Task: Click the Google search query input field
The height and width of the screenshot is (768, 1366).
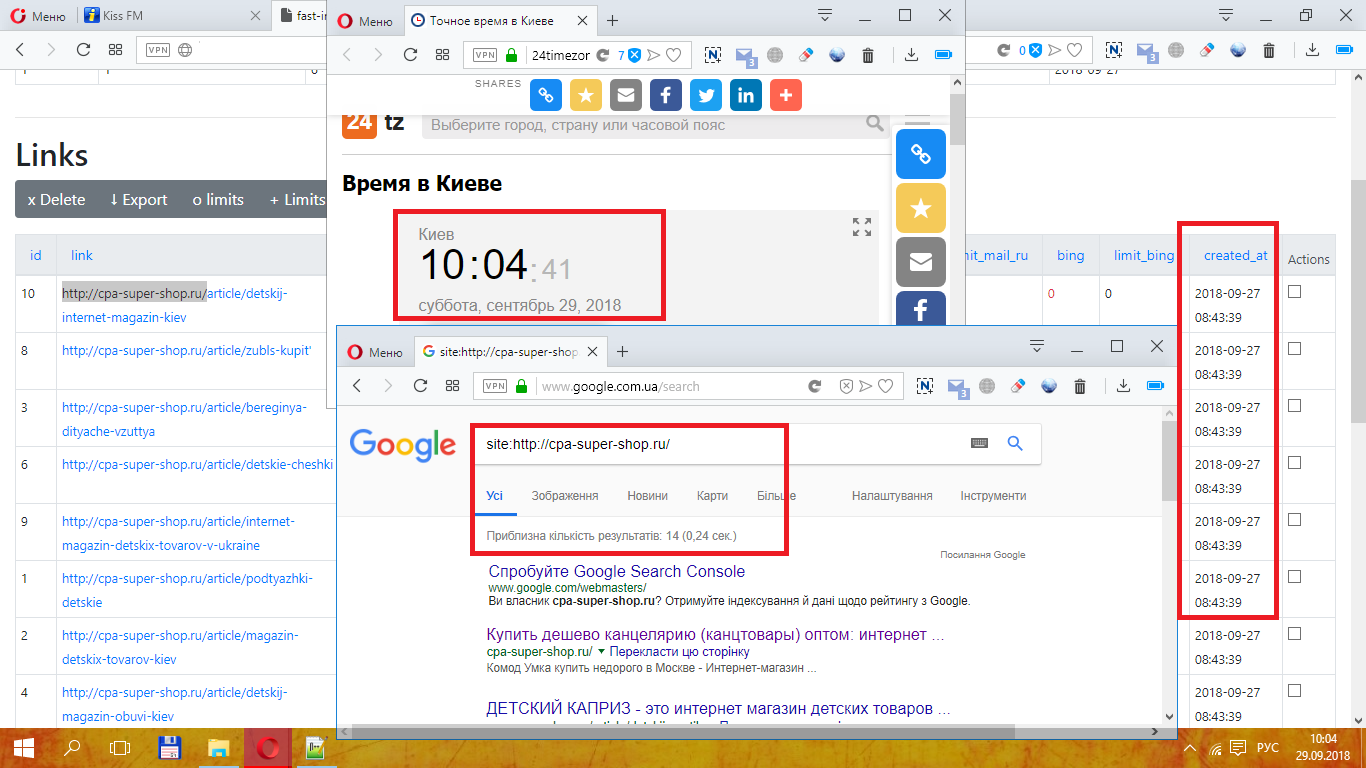Action: 720,444
